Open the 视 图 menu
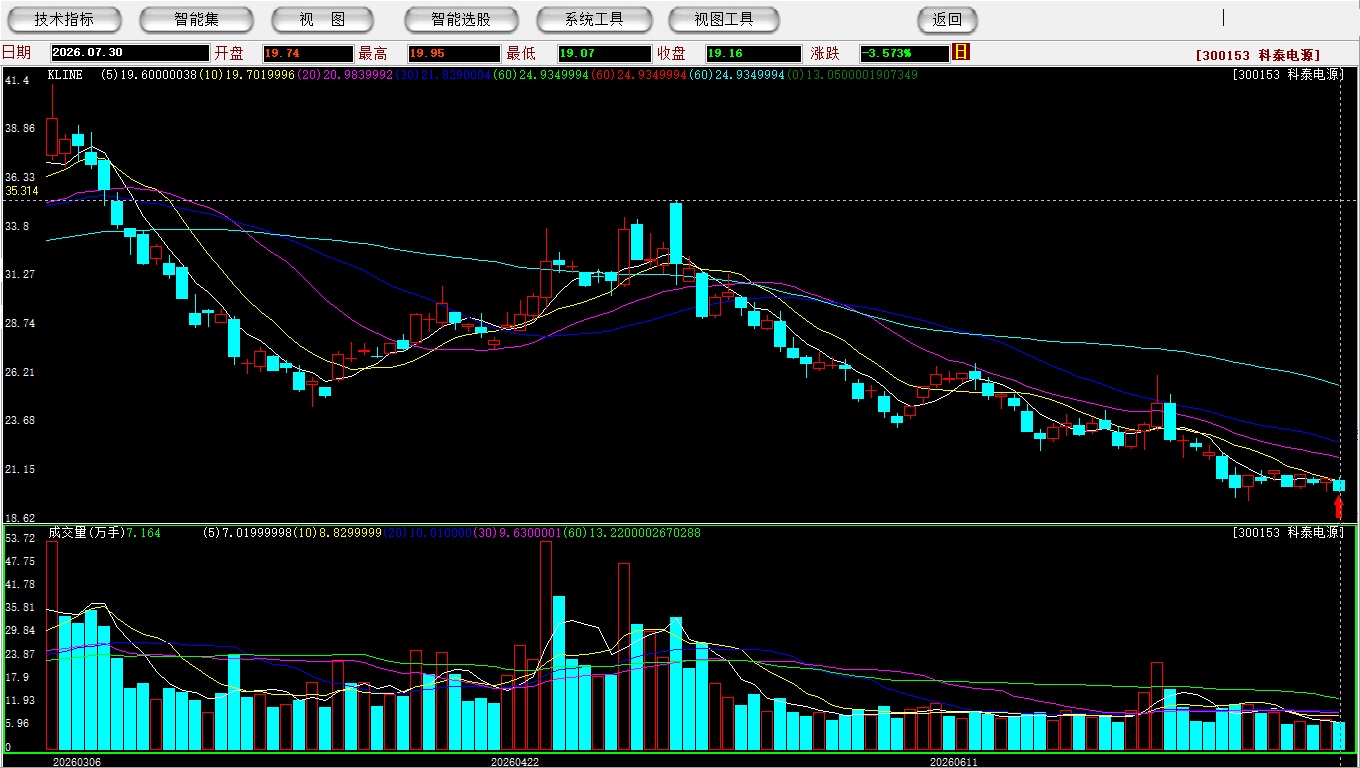 (x=322, y=19)
